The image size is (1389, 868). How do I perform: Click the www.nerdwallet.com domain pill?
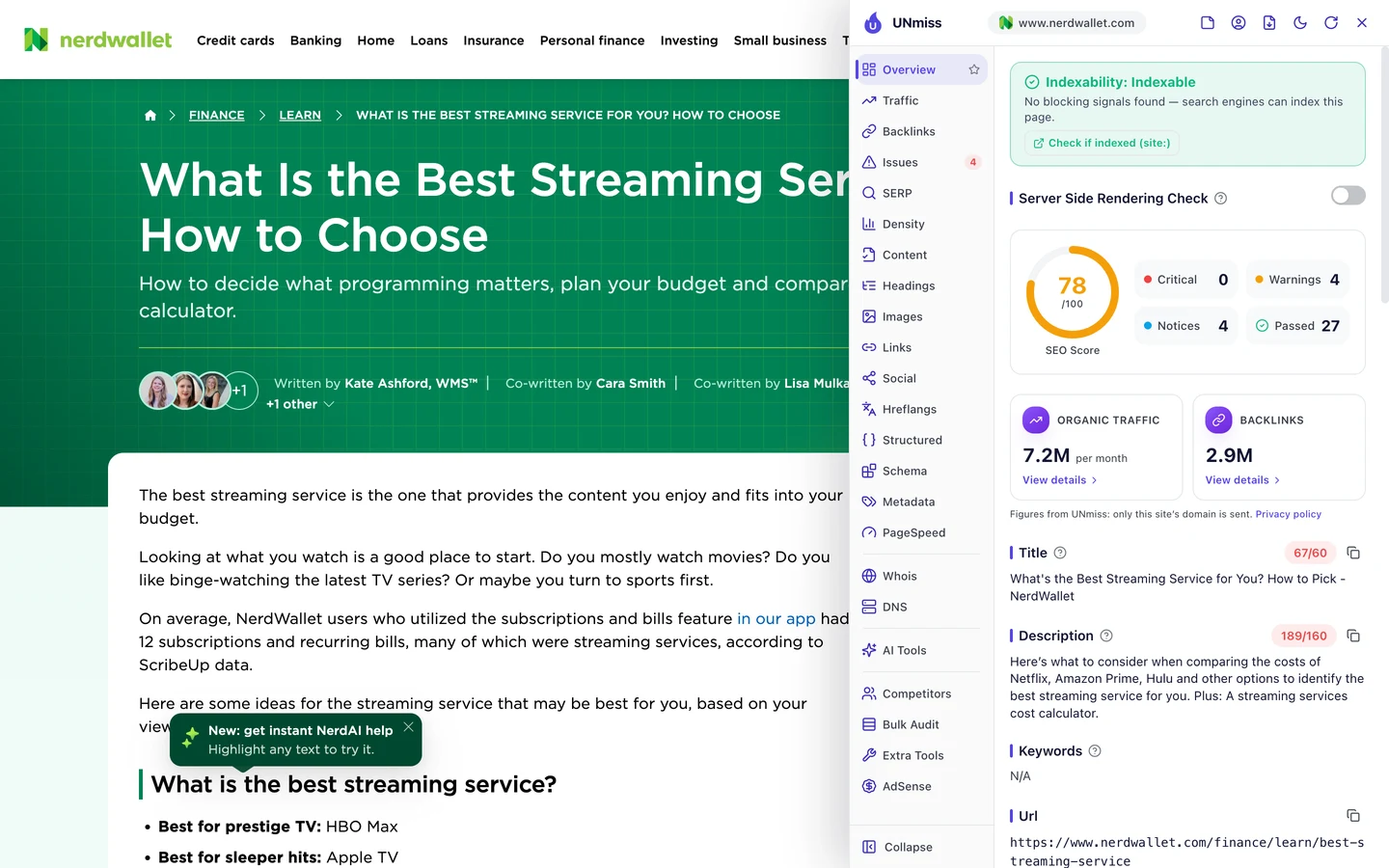click(1067, 22)
